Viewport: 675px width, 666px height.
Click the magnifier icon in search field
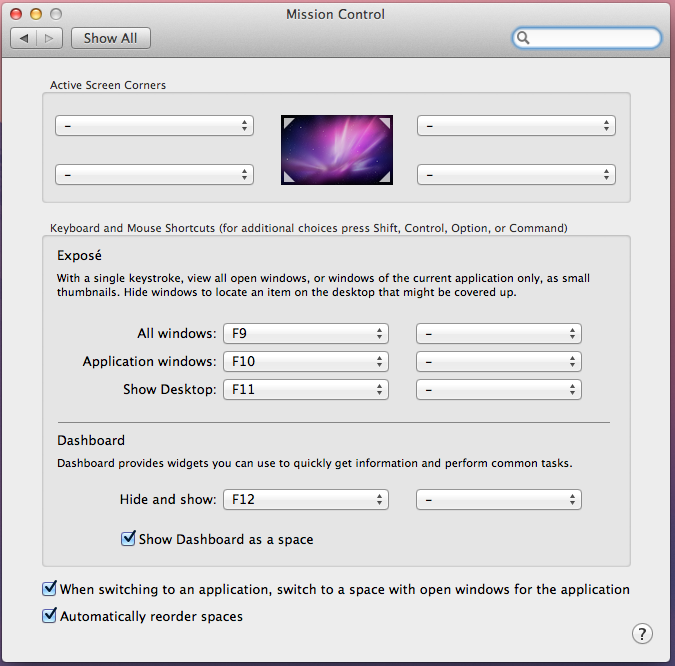[523, 38]
